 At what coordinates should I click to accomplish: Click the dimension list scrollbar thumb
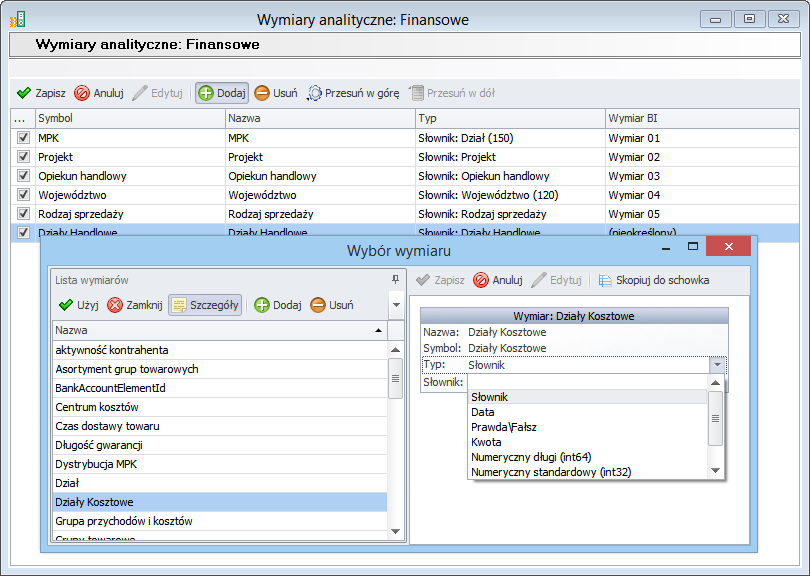point(396,379)
